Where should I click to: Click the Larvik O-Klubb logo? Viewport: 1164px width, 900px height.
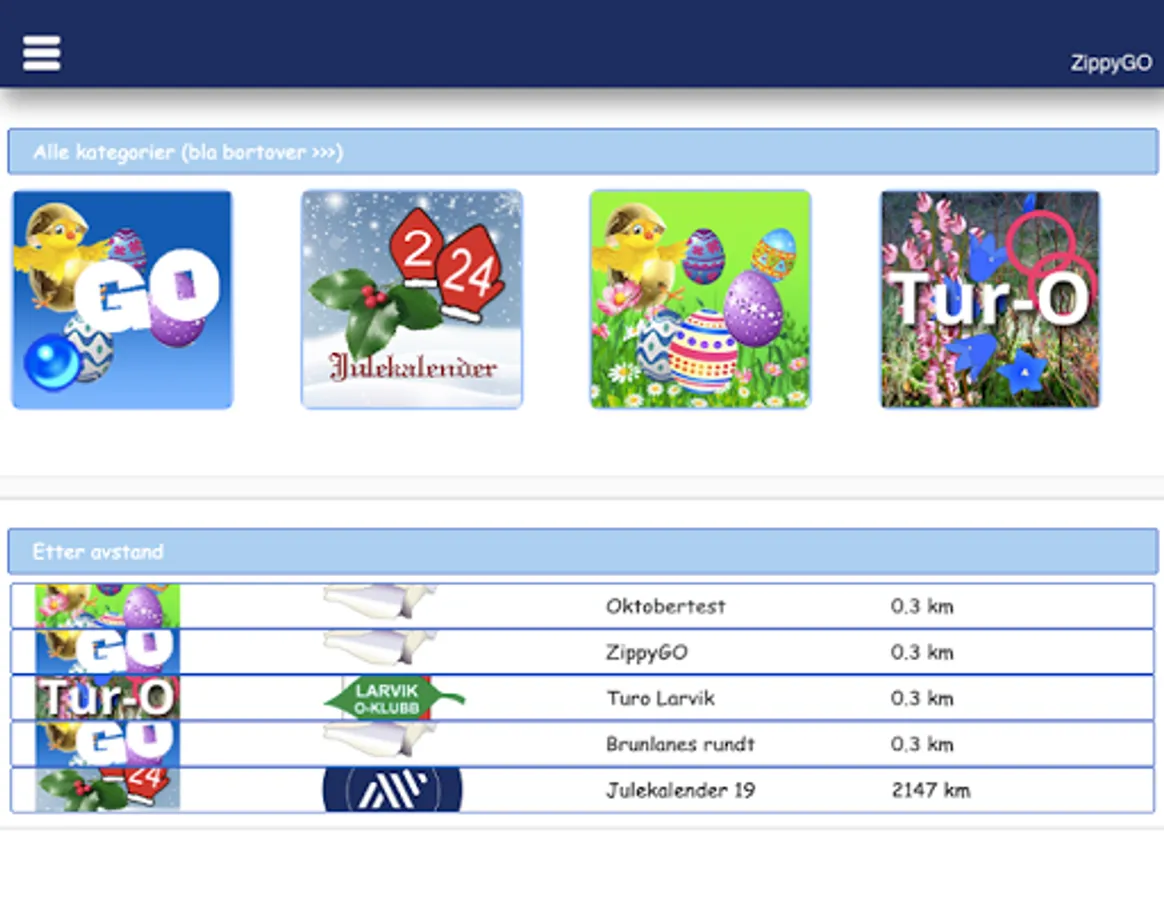pyautogui.click(x=393, y=698)
